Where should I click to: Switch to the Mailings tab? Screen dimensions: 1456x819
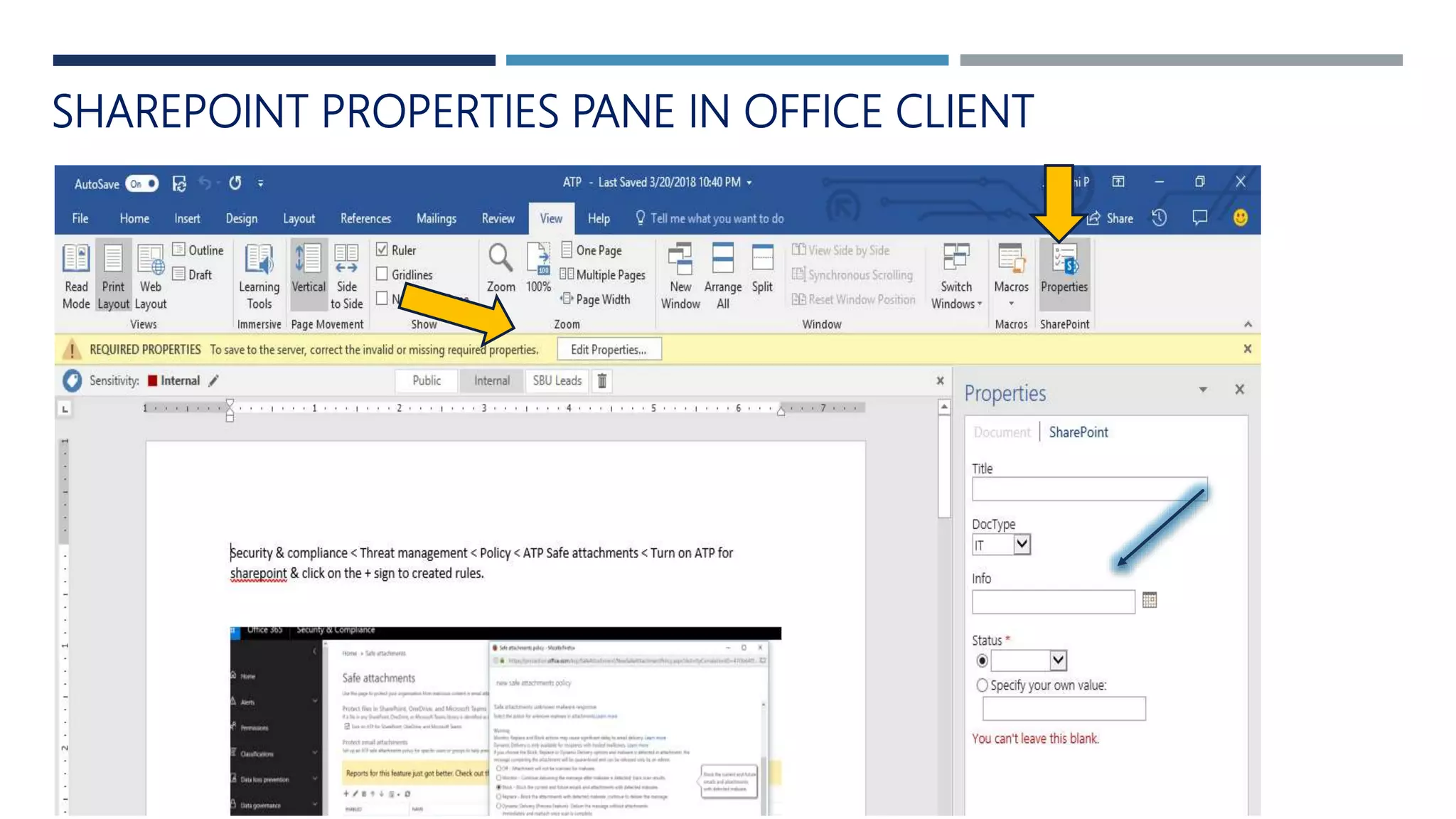(x=436, y=218)
